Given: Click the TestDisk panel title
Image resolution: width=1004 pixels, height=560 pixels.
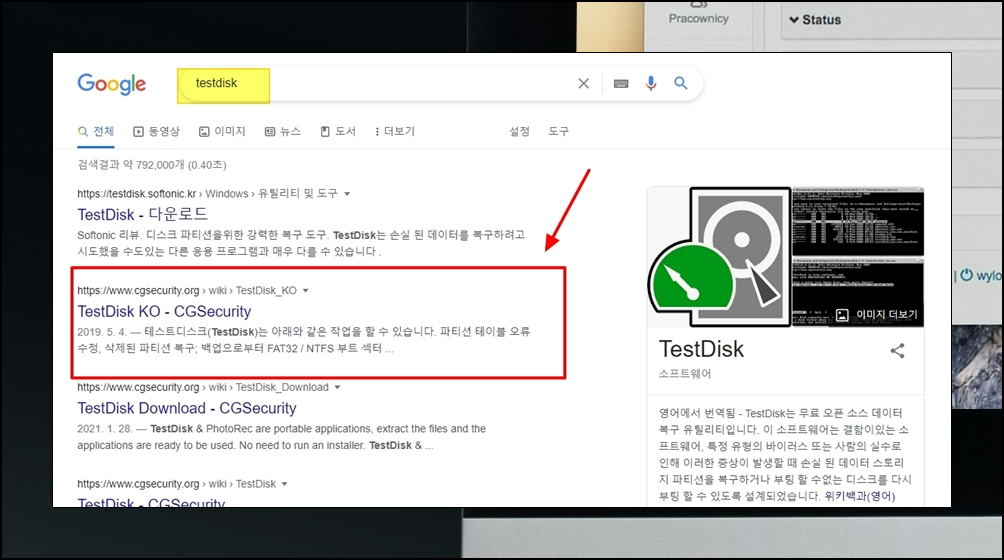Looking at the screenshot, I should pos(701,349).
